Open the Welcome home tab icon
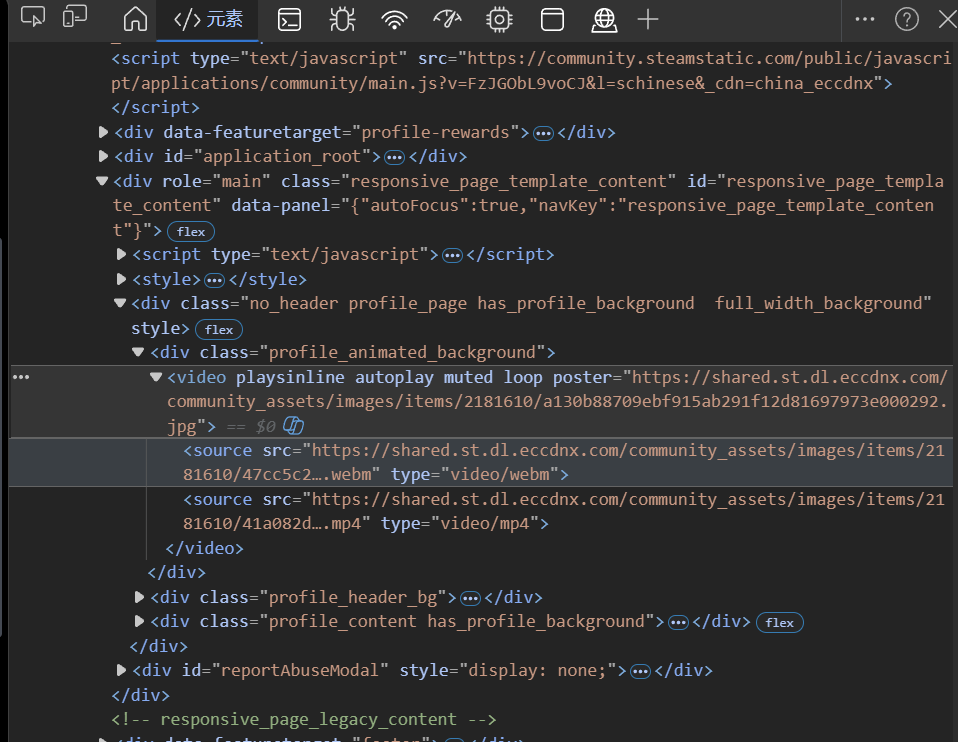 pos(135,19)
